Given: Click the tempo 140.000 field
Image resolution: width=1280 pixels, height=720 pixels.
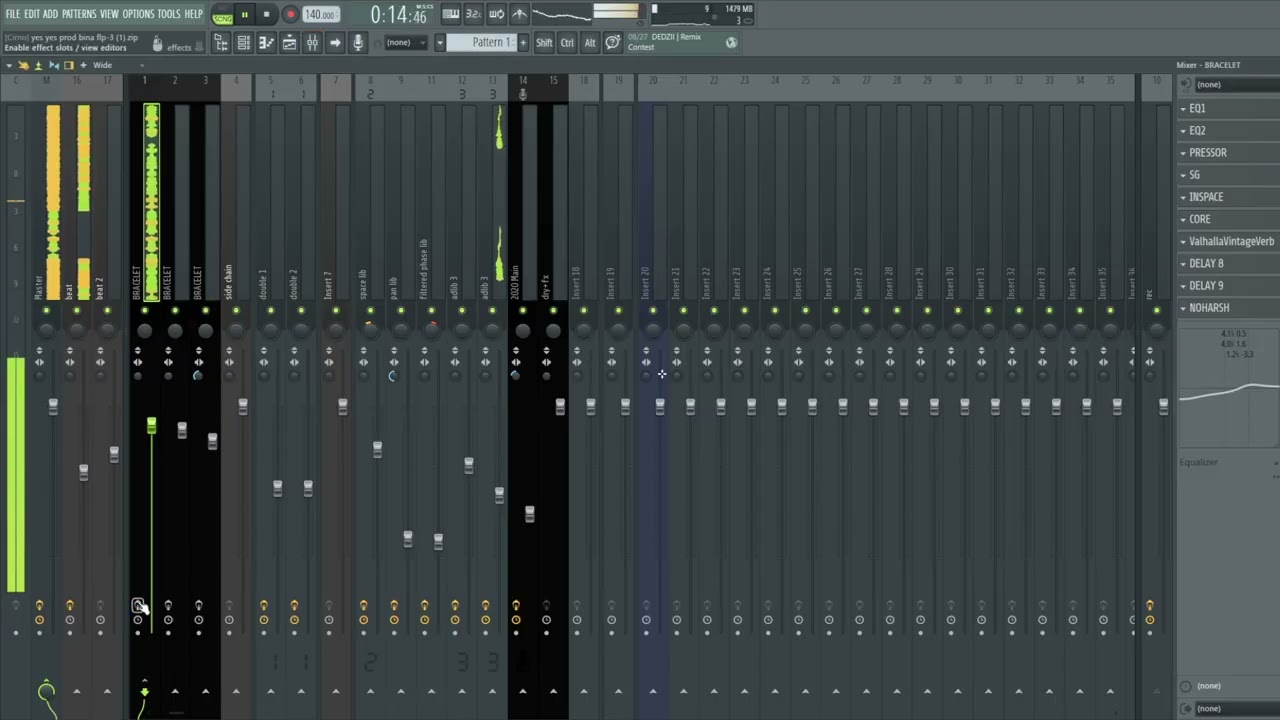Looking at the screenshot, I should point(320,15).
